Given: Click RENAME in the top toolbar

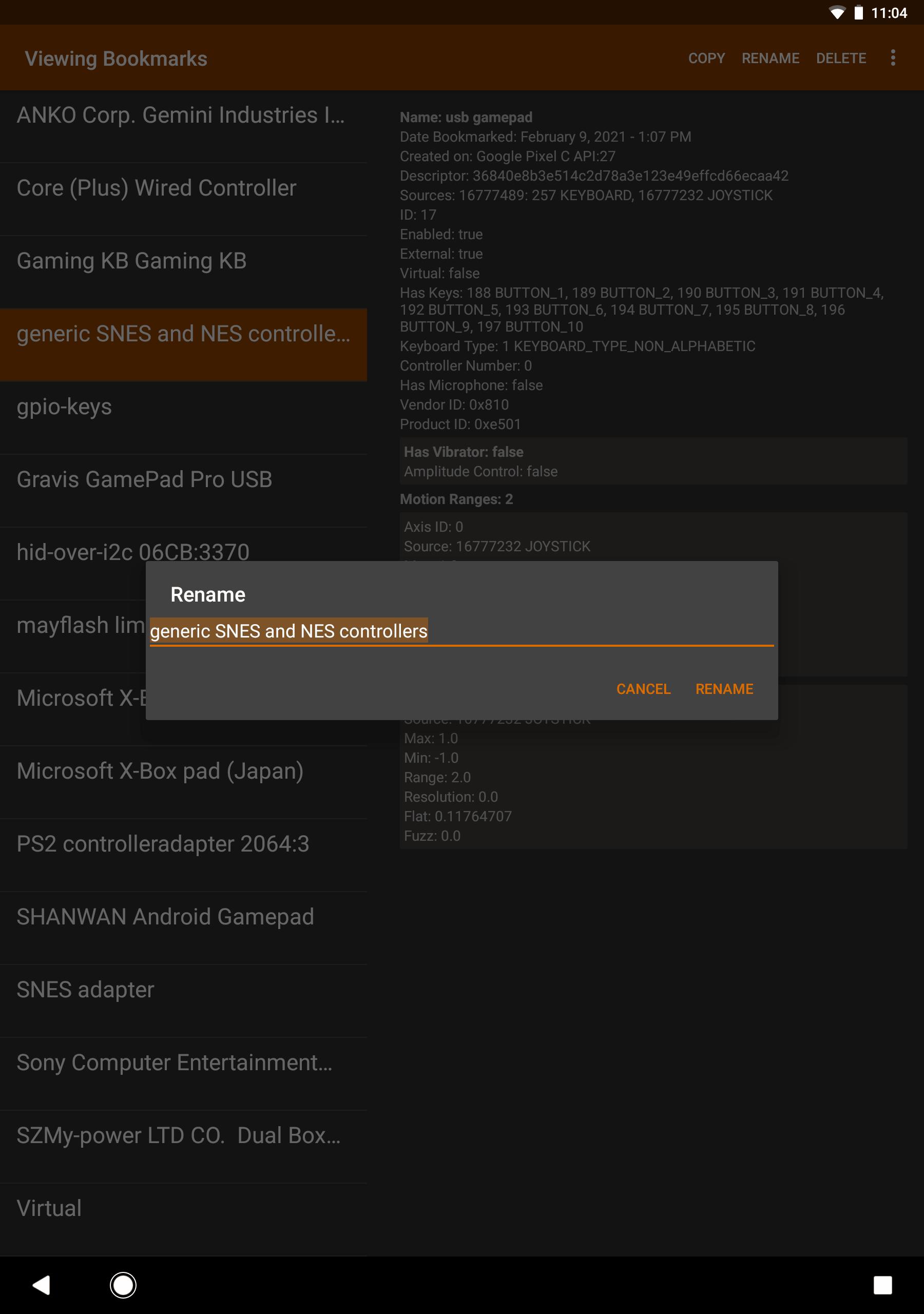Looking at the screenshot, I should [x=770, y=59].
